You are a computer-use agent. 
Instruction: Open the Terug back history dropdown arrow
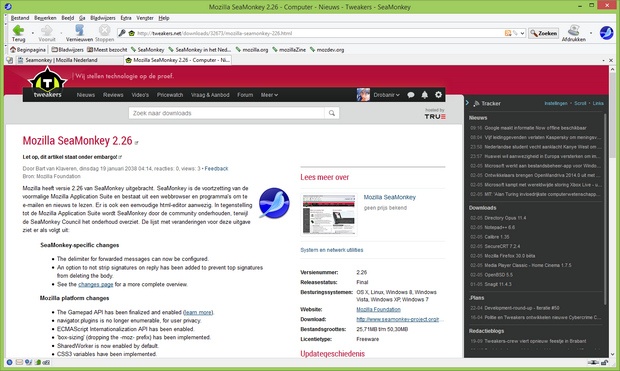point(32,33)
